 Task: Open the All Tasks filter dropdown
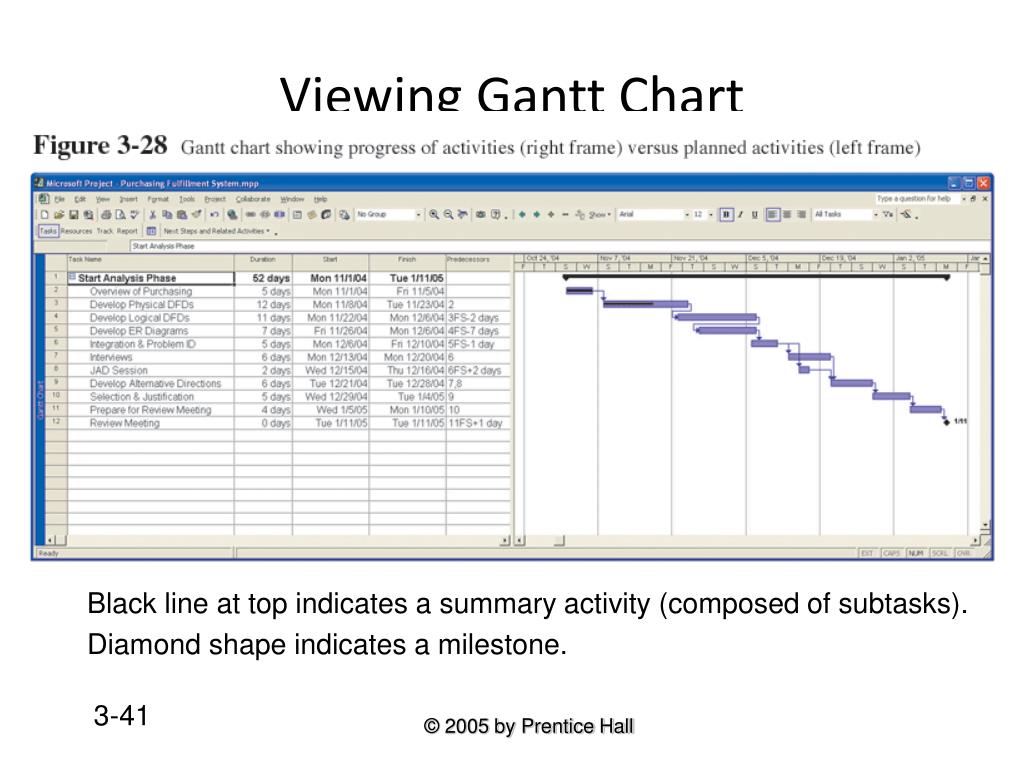tap(876, 214)
